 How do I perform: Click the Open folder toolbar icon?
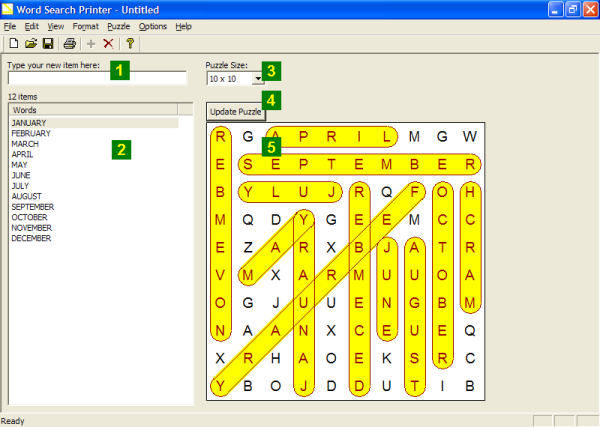pos(31,44)
